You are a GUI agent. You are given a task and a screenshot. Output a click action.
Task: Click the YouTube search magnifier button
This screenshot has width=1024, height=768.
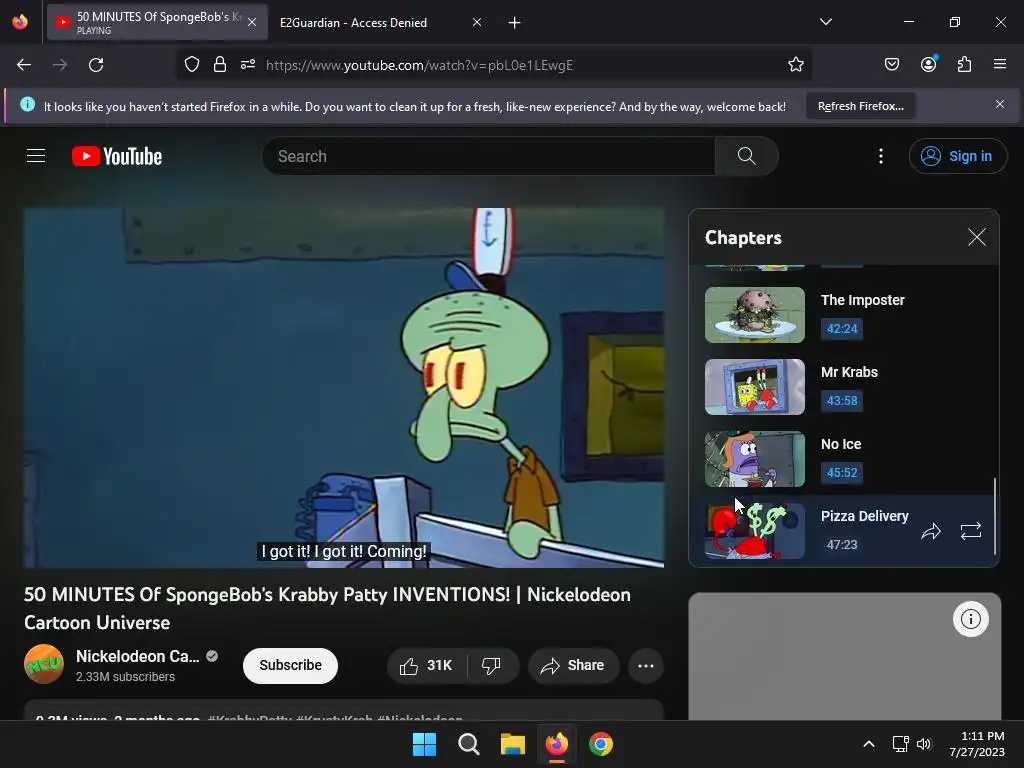click(746, 156)
